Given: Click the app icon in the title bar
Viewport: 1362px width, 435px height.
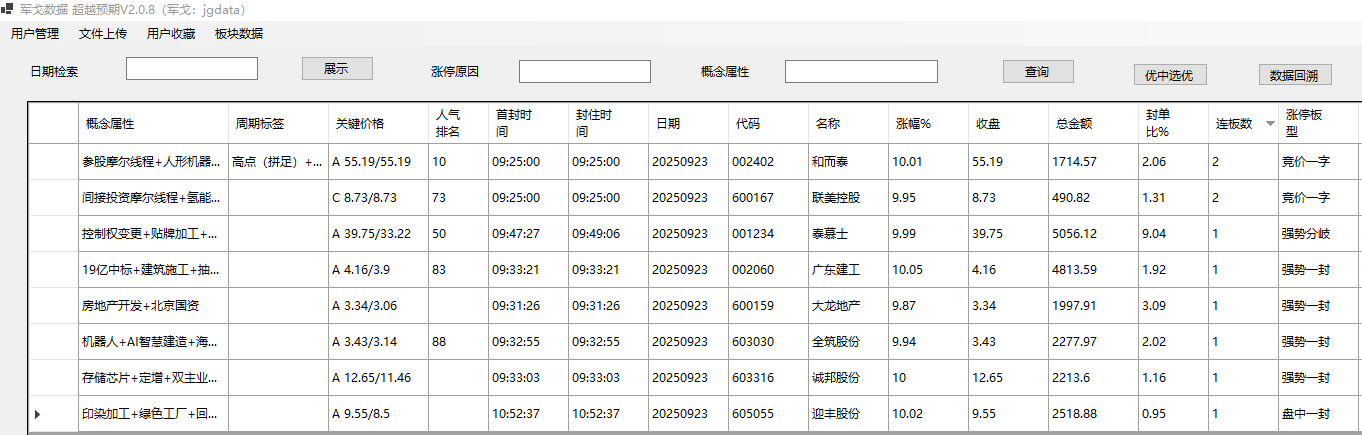Looking at the screenshot, I should click(x=8, y=9).
